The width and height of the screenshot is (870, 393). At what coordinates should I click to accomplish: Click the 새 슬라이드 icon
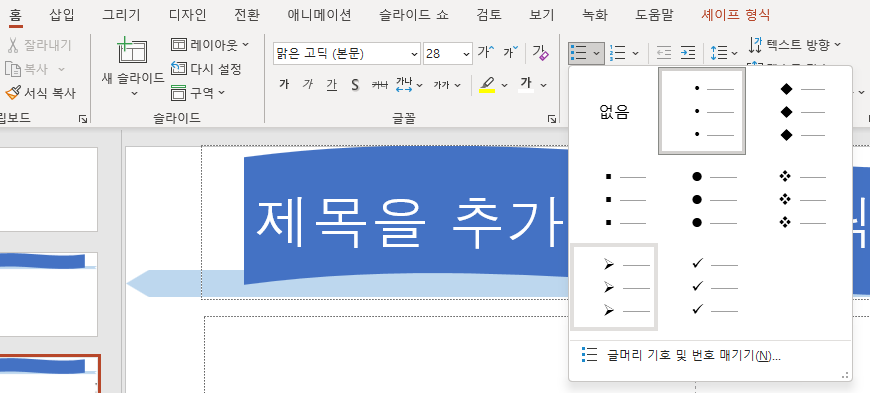[x=133, y=51]
